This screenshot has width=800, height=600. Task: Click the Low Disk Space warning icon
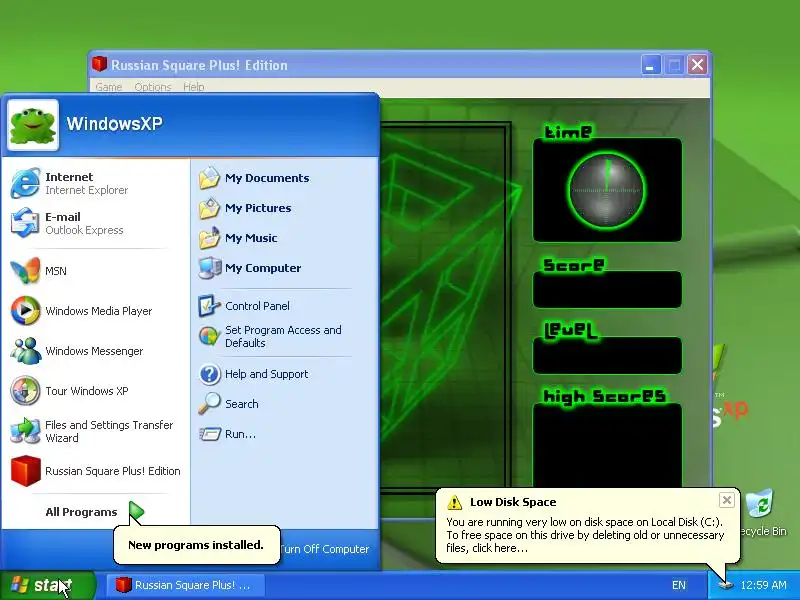pos(454,502)
